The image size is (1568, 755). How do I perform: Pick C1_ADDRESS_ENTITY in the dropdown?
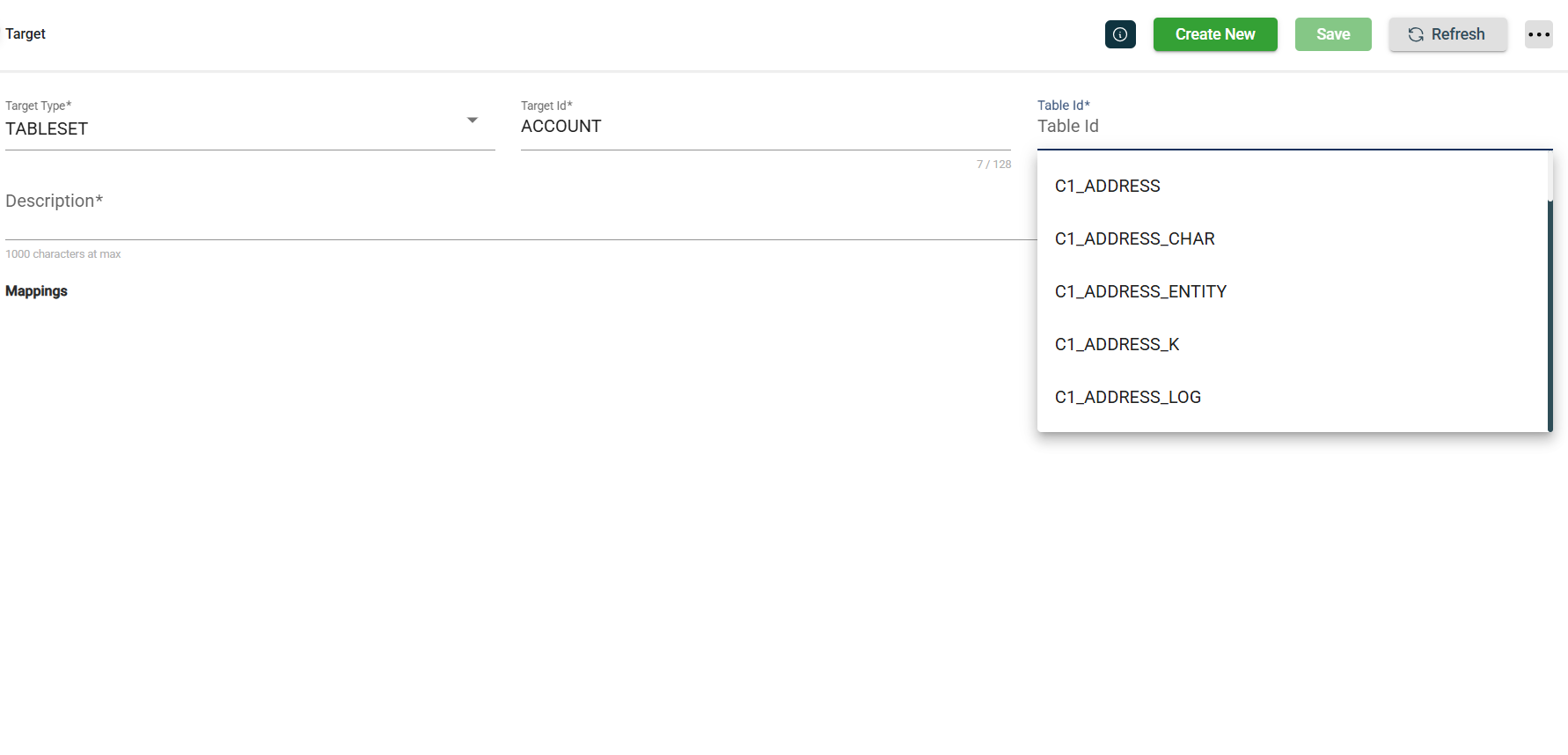tap(1140, 291)
